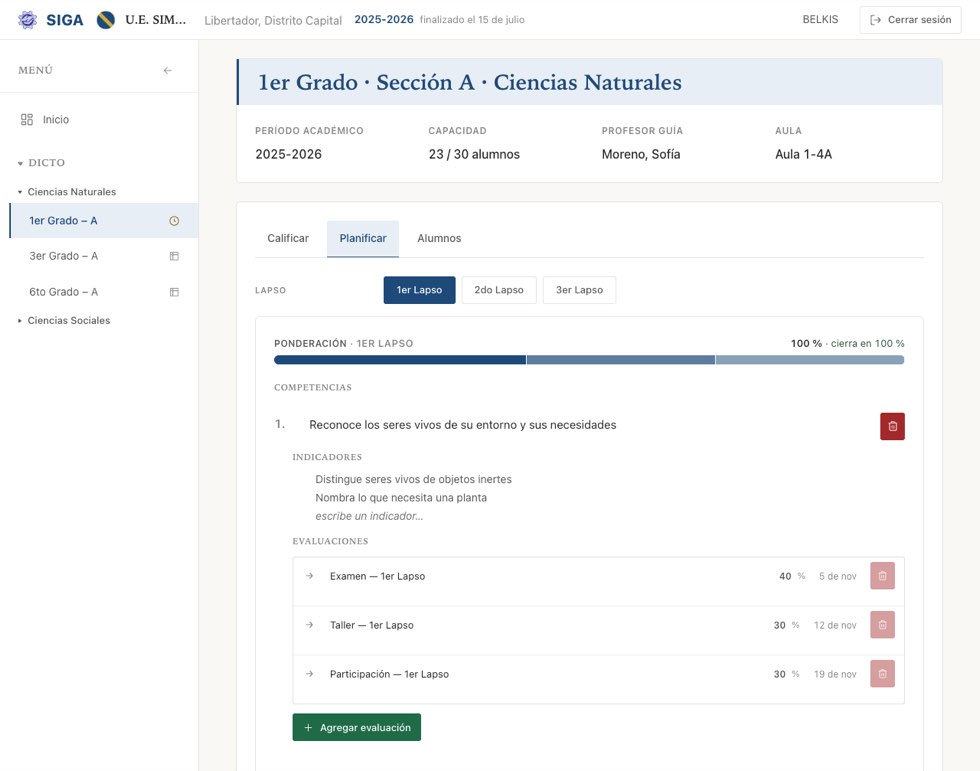
Task: Click the table icon beside 6to Grado – A
Action: click(x=174, y=292)
